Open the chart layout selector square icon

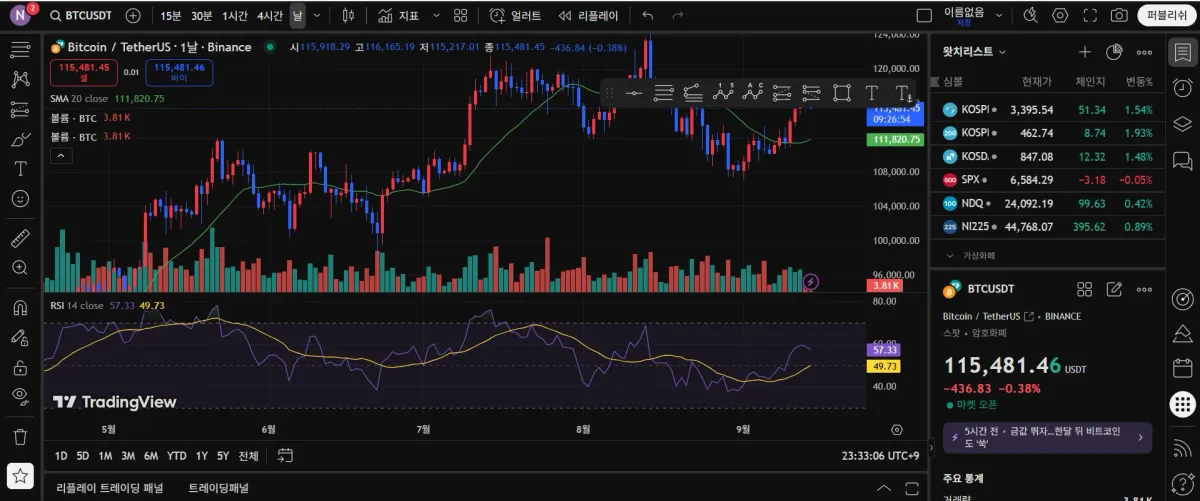[924, 16]
